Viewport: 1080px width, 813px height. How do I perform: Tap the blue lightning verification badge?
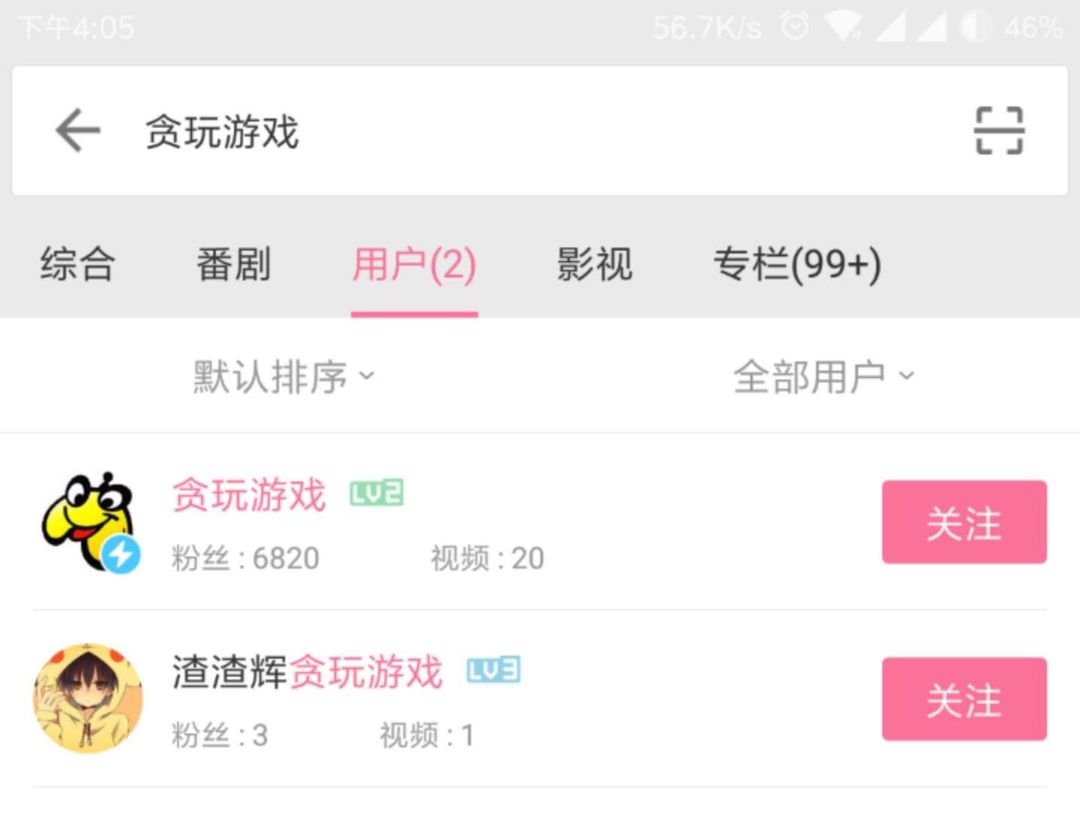point(121,554)
